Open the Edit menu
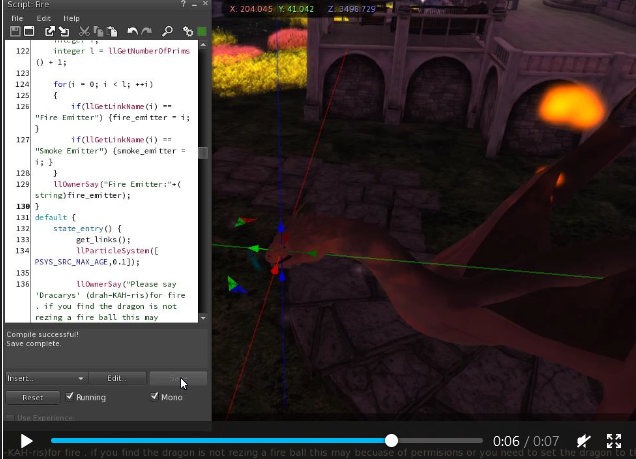 click(43, 18)
